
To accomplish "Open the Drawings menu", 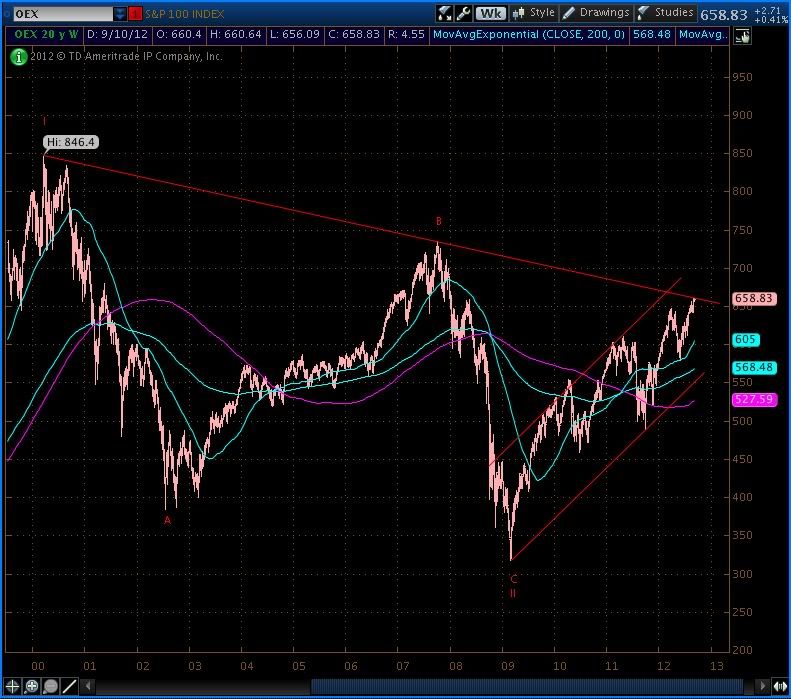I will [596, 13].
